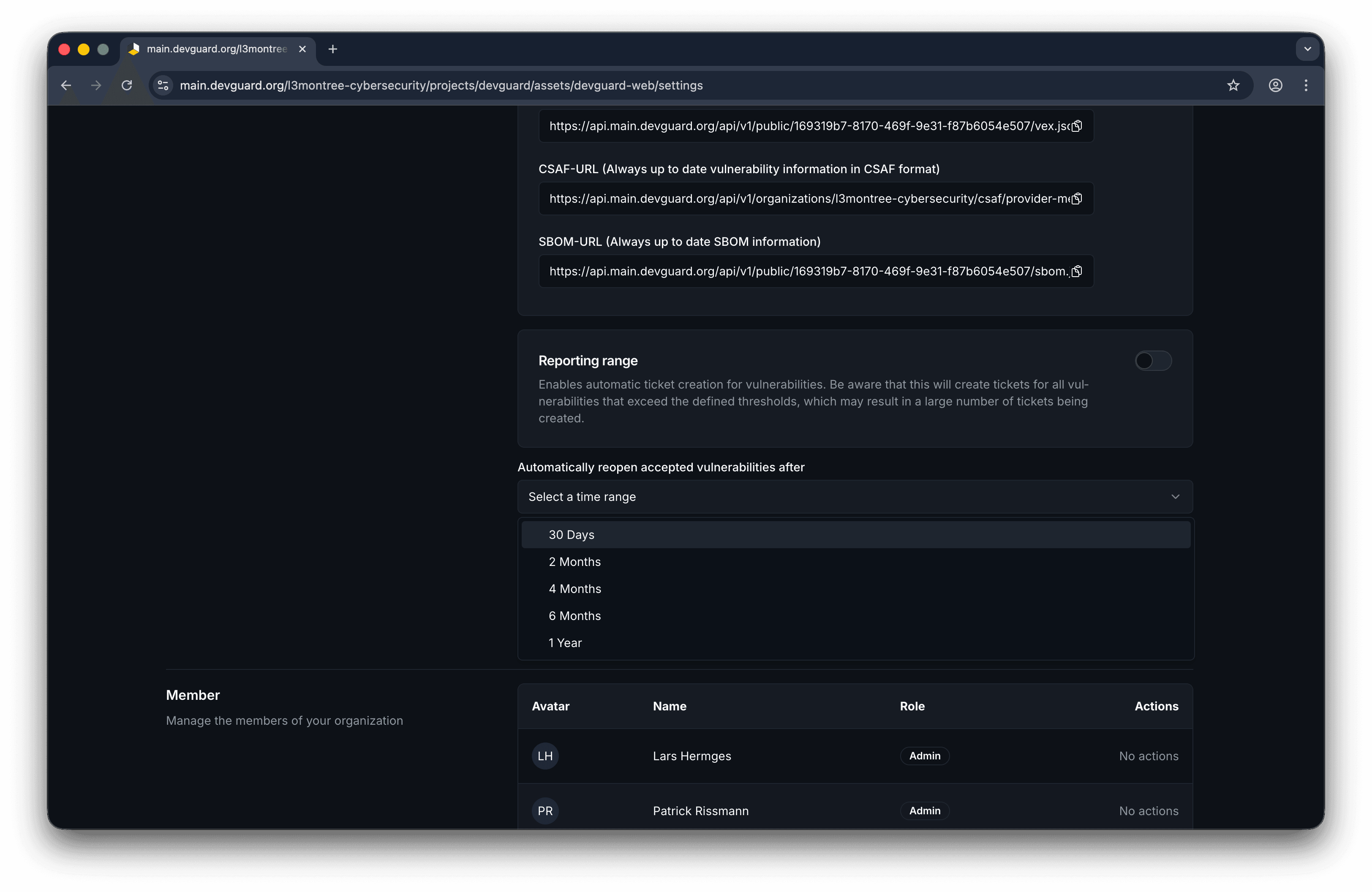Click the browser forward arrow
The image size is (1372, 892).
96,85
